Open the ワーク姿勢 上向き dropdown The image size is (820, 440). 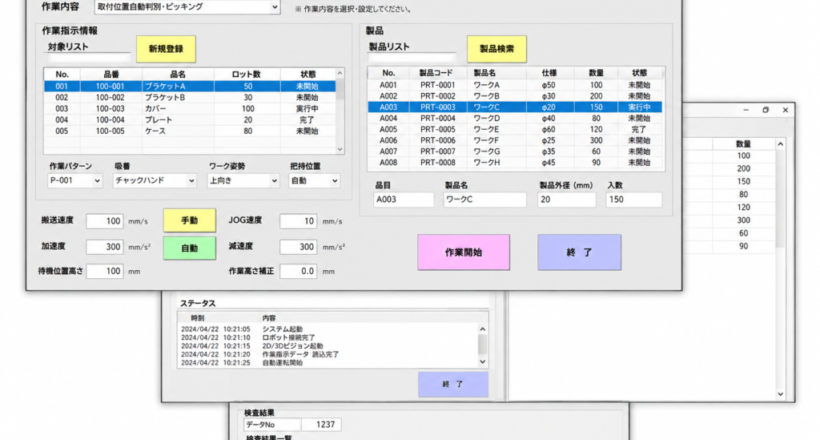(243, 180)
